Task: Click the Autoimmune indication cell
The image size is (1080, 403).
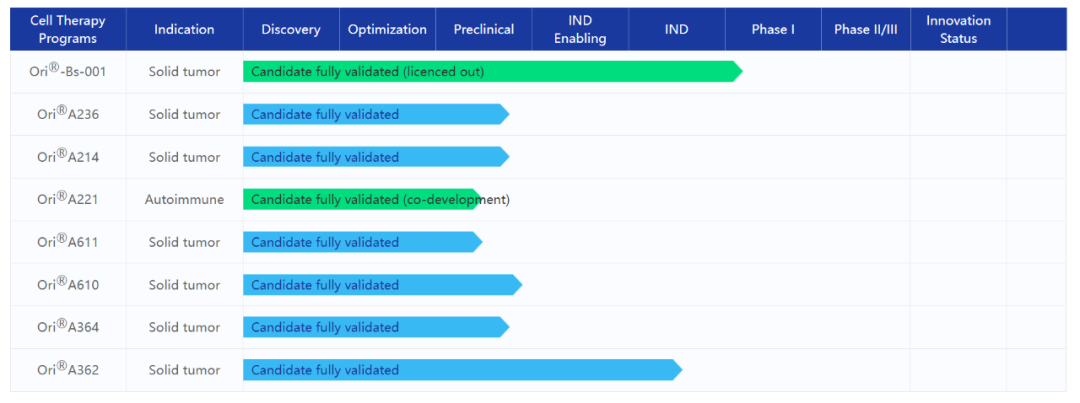Action: [x=184, y=200]
